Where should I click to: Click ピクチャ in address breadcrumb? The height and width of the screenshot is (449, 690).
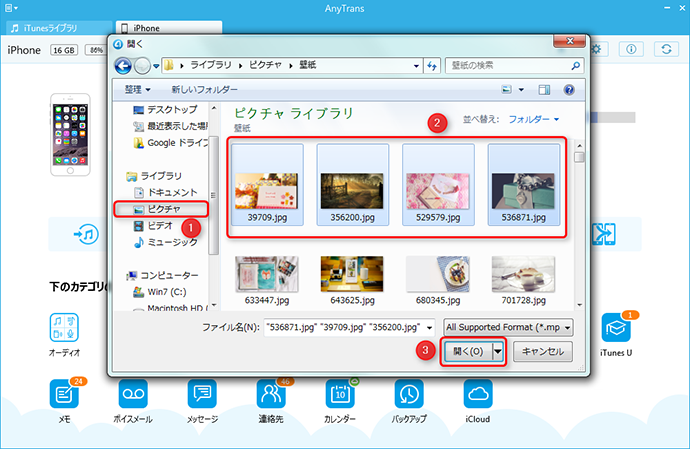coord(265,65)
